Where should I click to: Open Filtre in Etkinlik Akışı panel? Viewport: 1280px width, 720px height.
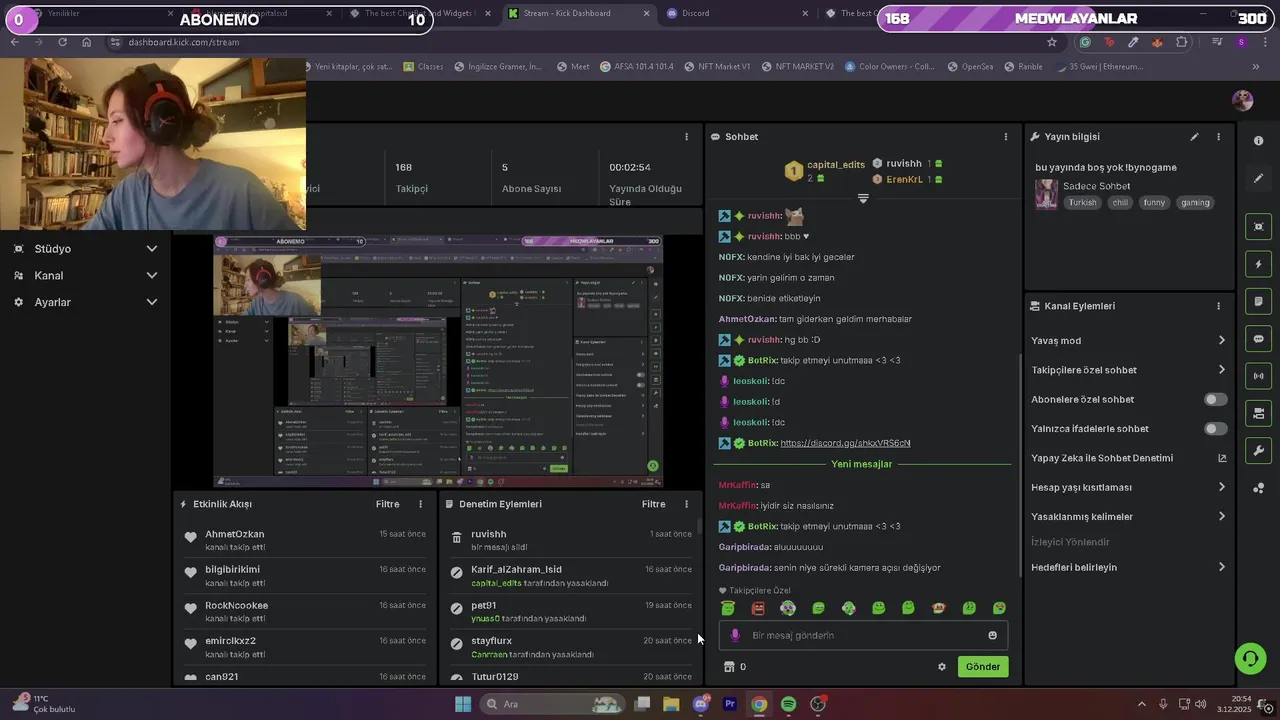(x=387, y=504)
